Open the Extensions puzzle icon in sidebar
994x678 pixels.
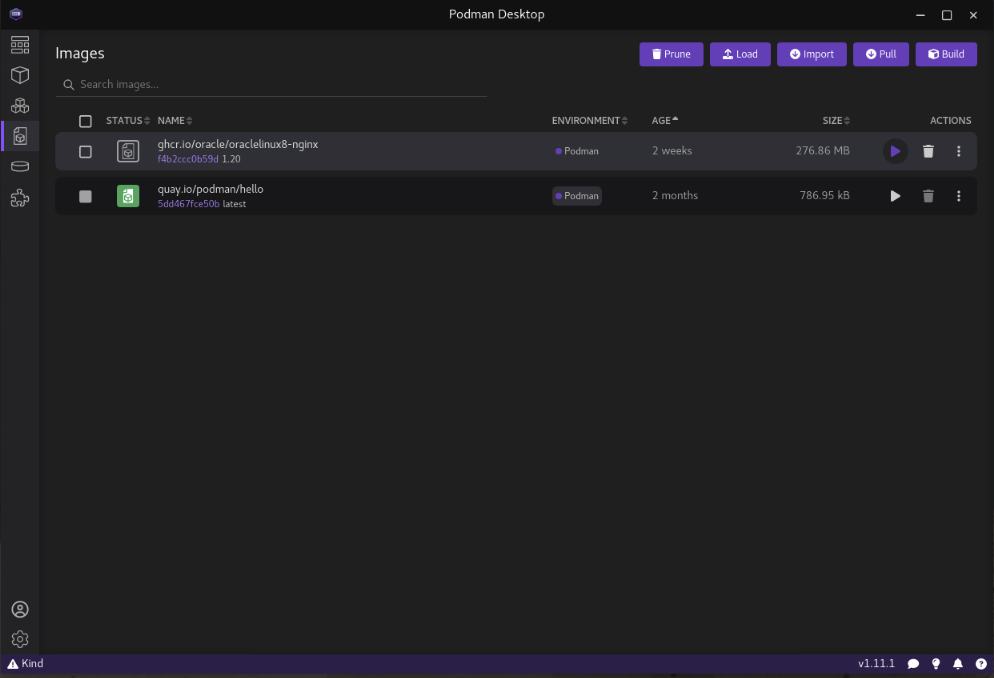[x=20, y=198]
